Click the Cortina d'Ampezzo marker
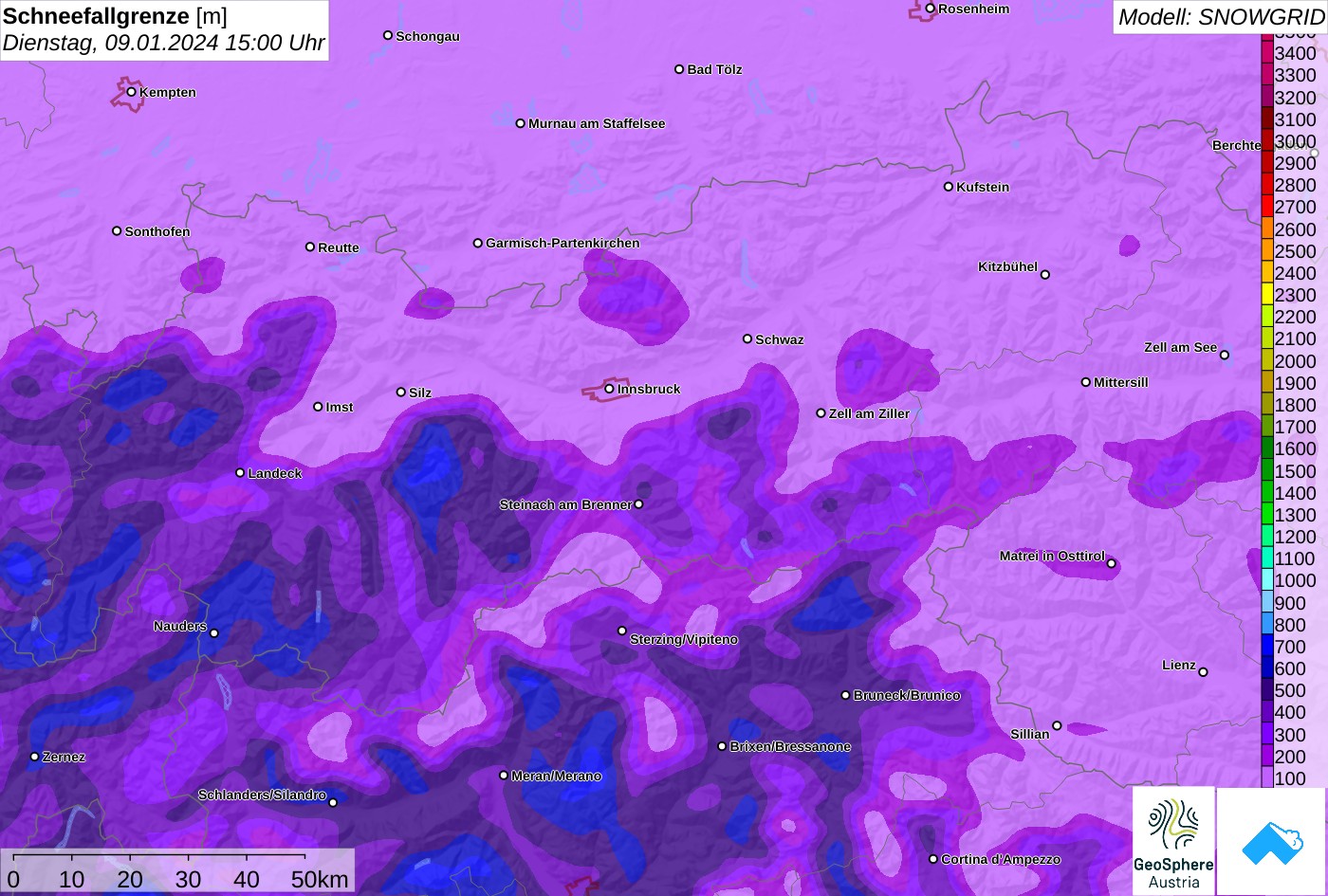Viewport: 1328px width, 896px height. click(933, 859)
